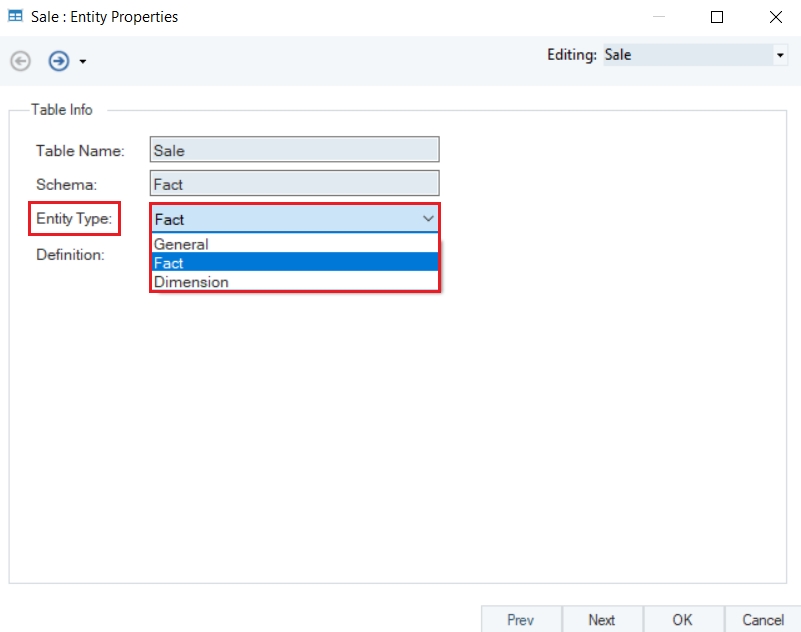Select General from the Entity Type list
The height and width of the screenshot is (632, 801).
[295, 244]
